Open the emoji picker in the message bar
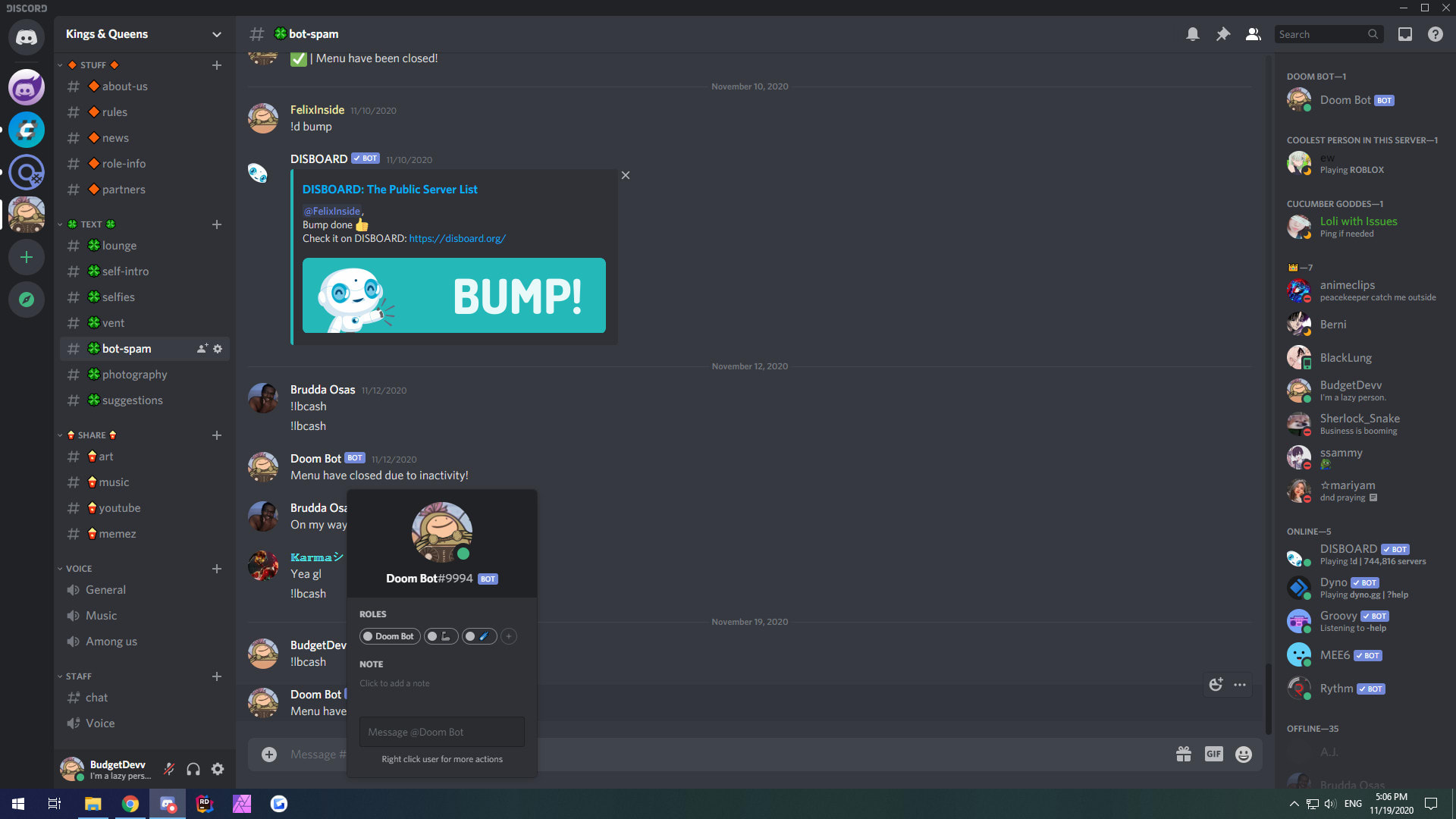This screenshot has height=819, width=1456. [x=1243, y=754]
